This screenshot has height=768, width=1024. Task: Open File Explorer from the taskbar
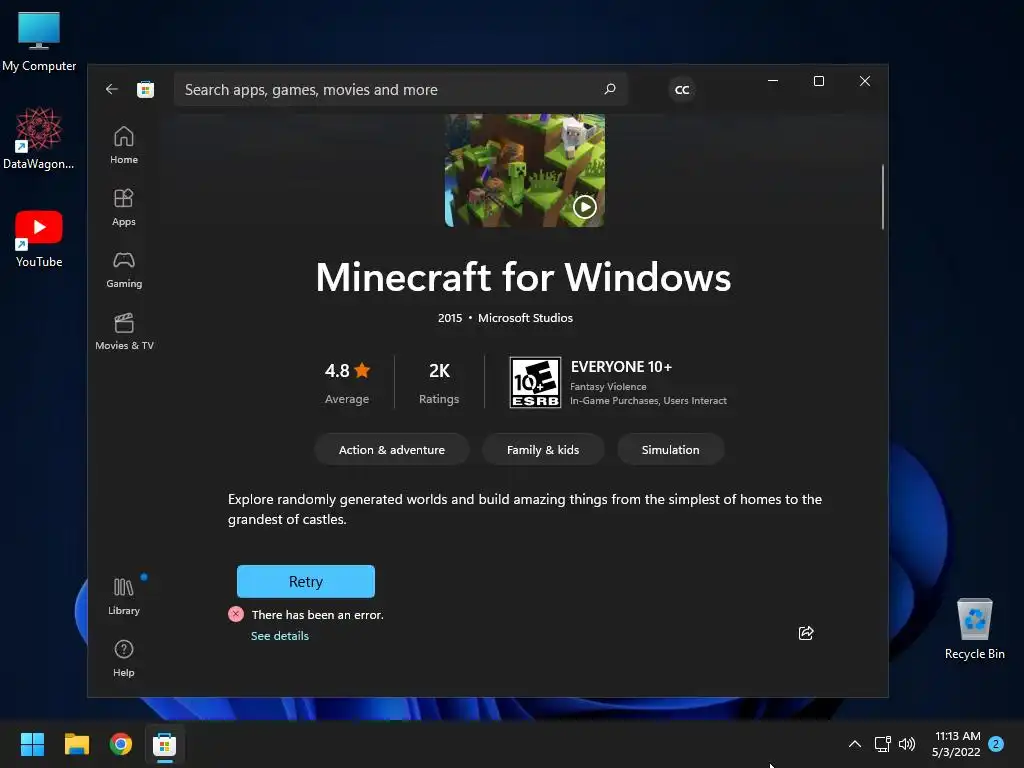pyautogui.click(x=76, y=744)
